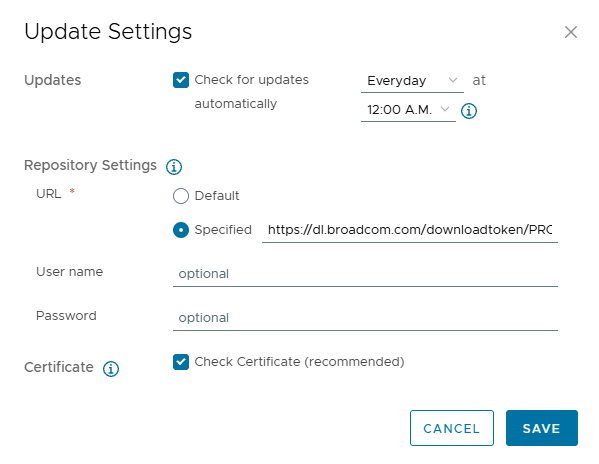Click the "Default" option label text
599x464 pixels.
(x=217, y=196)
